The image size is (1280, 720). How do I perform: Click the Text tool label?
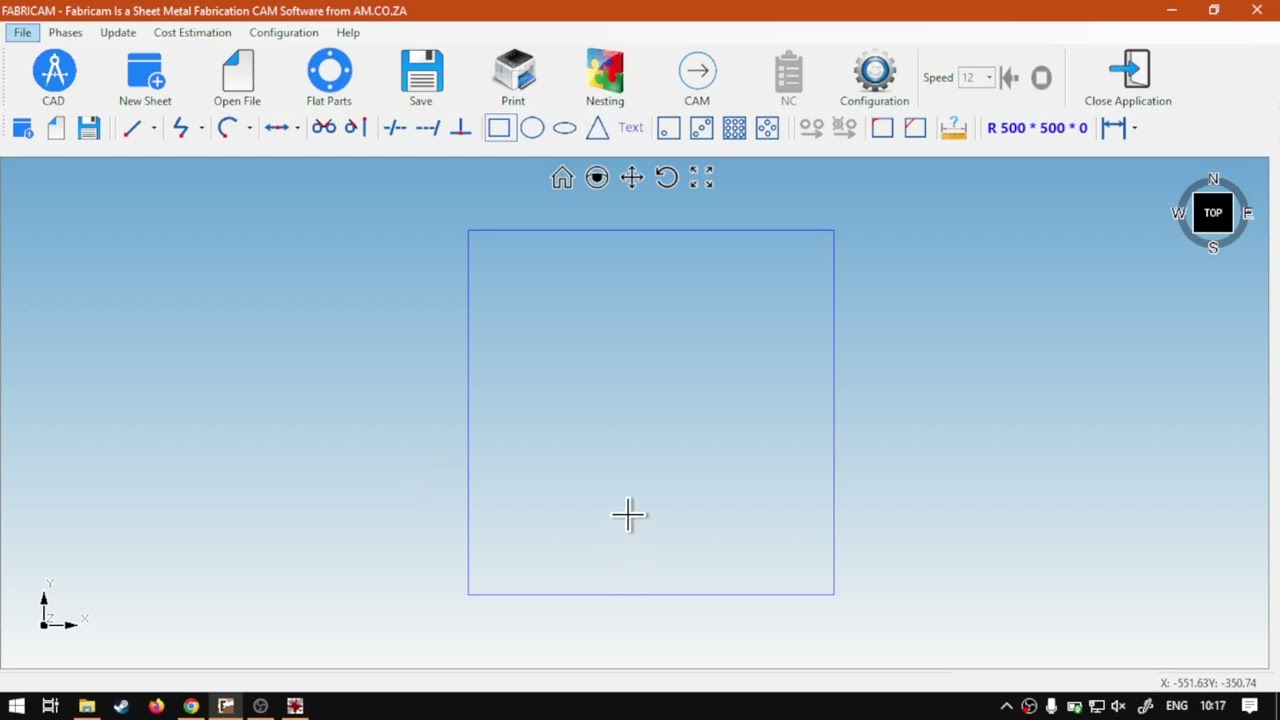[x=631, y=128]
